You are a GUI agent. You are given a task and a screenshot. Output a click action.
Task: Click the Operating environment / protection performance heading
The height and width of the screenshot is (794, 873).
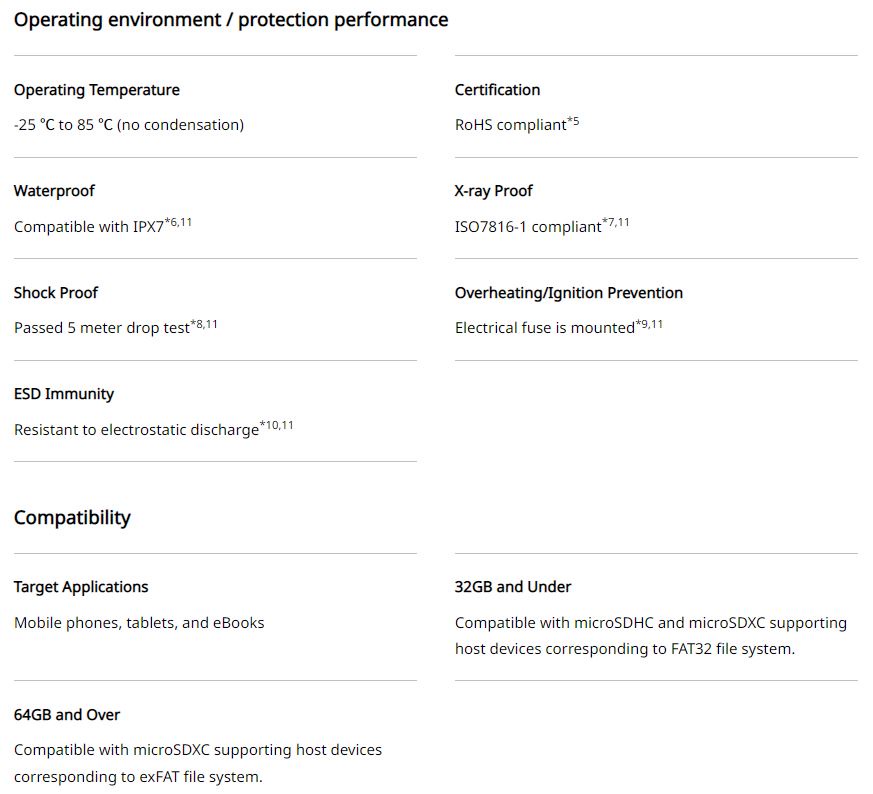[231, 20]
